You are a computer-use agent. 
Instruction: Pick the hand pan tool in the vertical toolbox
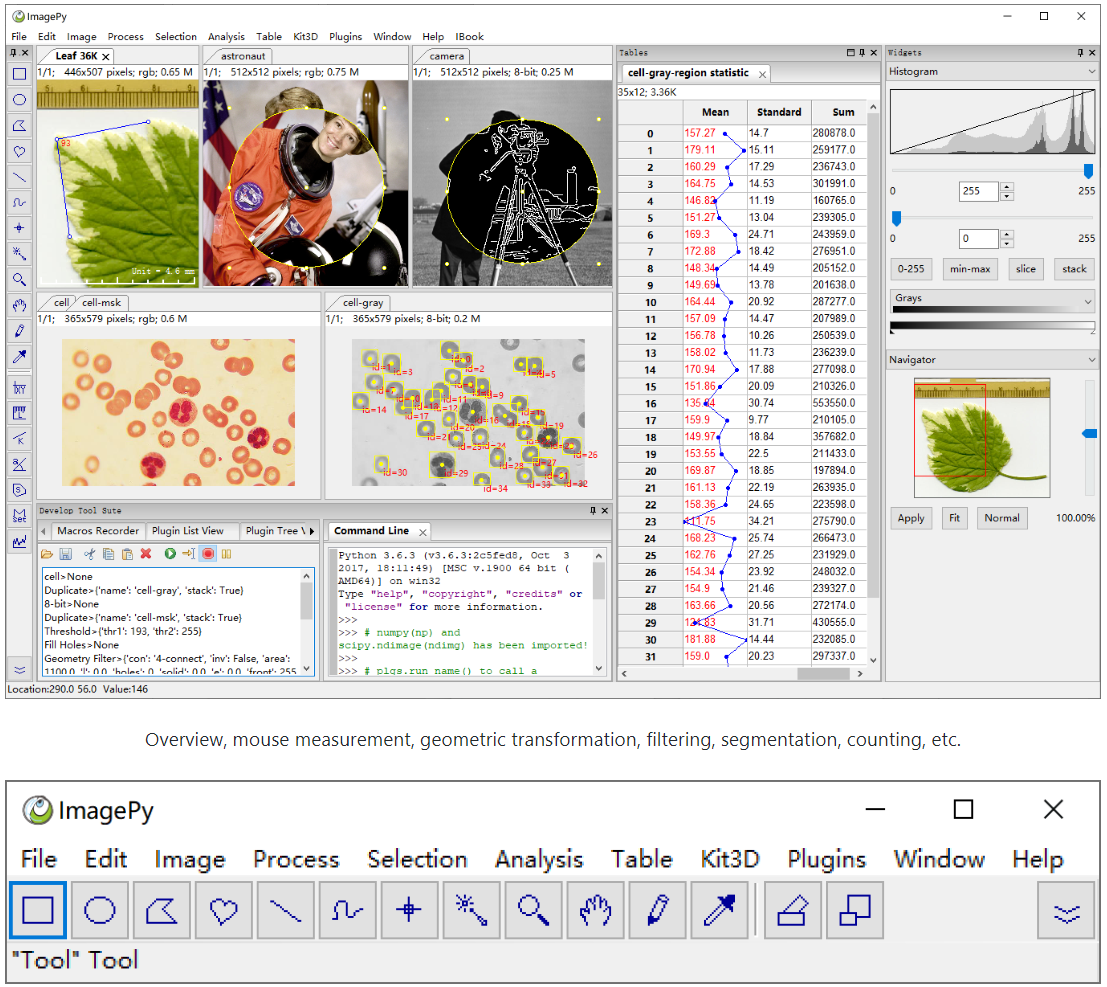pyautogui.click(x=19, y=305)
